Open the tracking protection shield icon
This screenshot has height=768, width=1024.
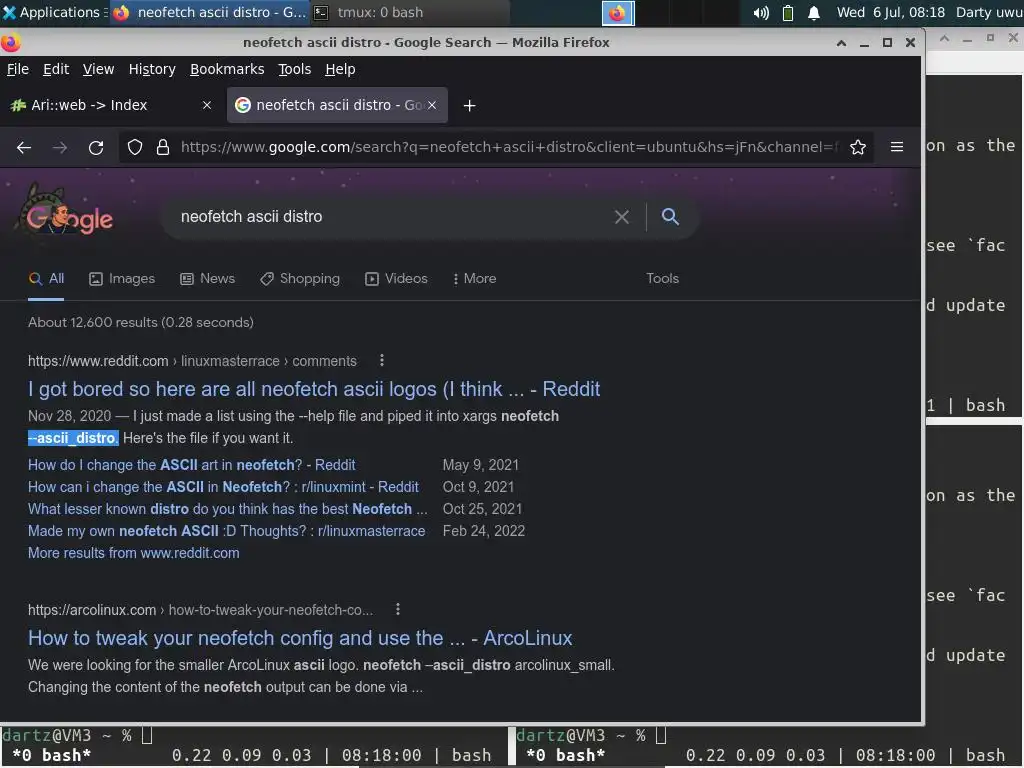coord(135,148)
